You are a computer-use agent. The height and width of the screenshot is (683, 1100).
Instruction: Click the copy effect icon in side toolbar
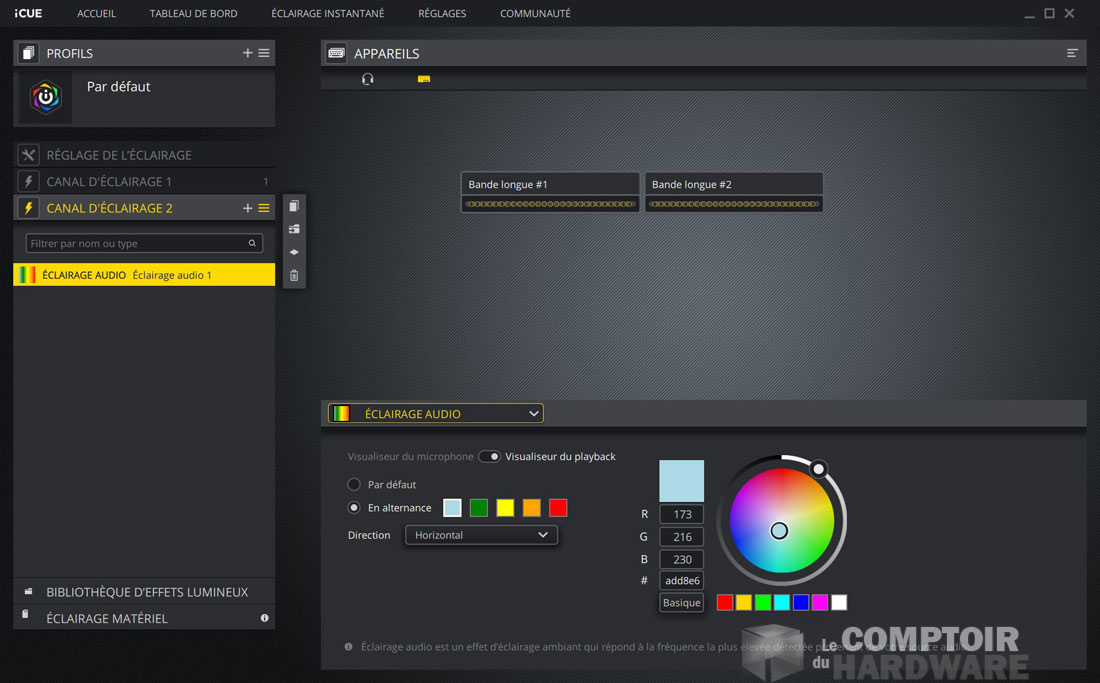point(294,206)
